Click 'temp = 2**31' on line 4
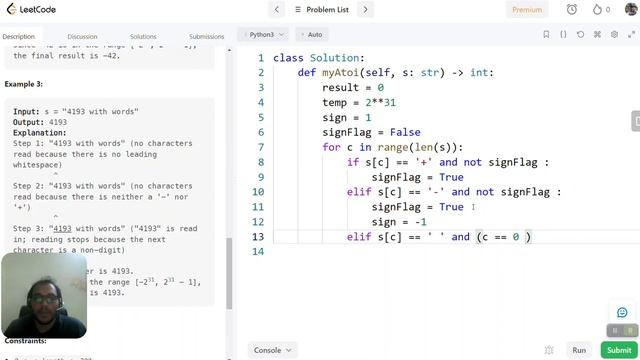The width and height of the screenshot is (640, 360). 359,102
